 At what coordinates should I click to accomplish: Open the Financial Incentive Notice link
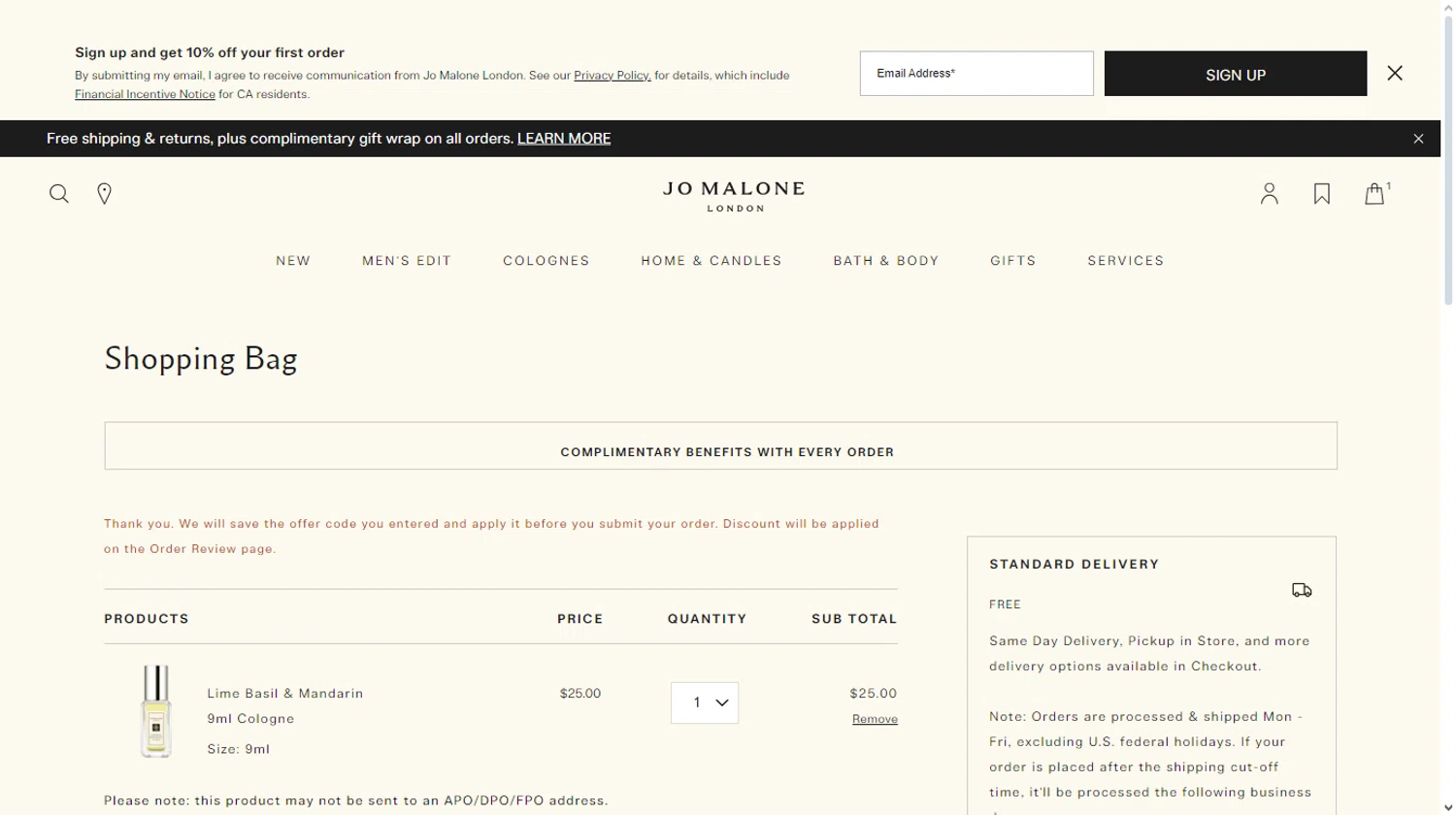tap(145, 94)
